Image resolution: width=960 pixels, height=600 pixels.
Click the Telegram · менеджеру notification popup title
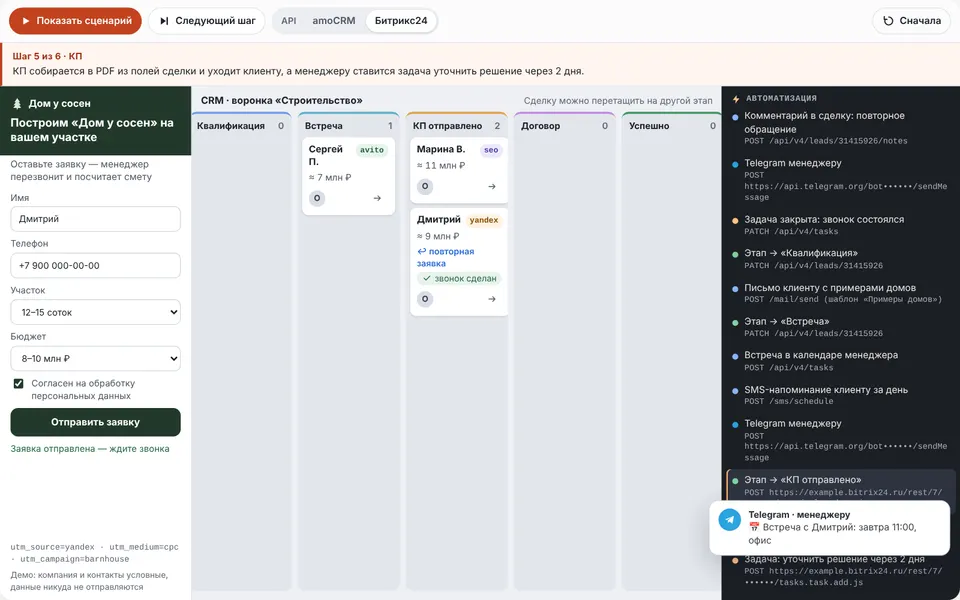point(799,515)
